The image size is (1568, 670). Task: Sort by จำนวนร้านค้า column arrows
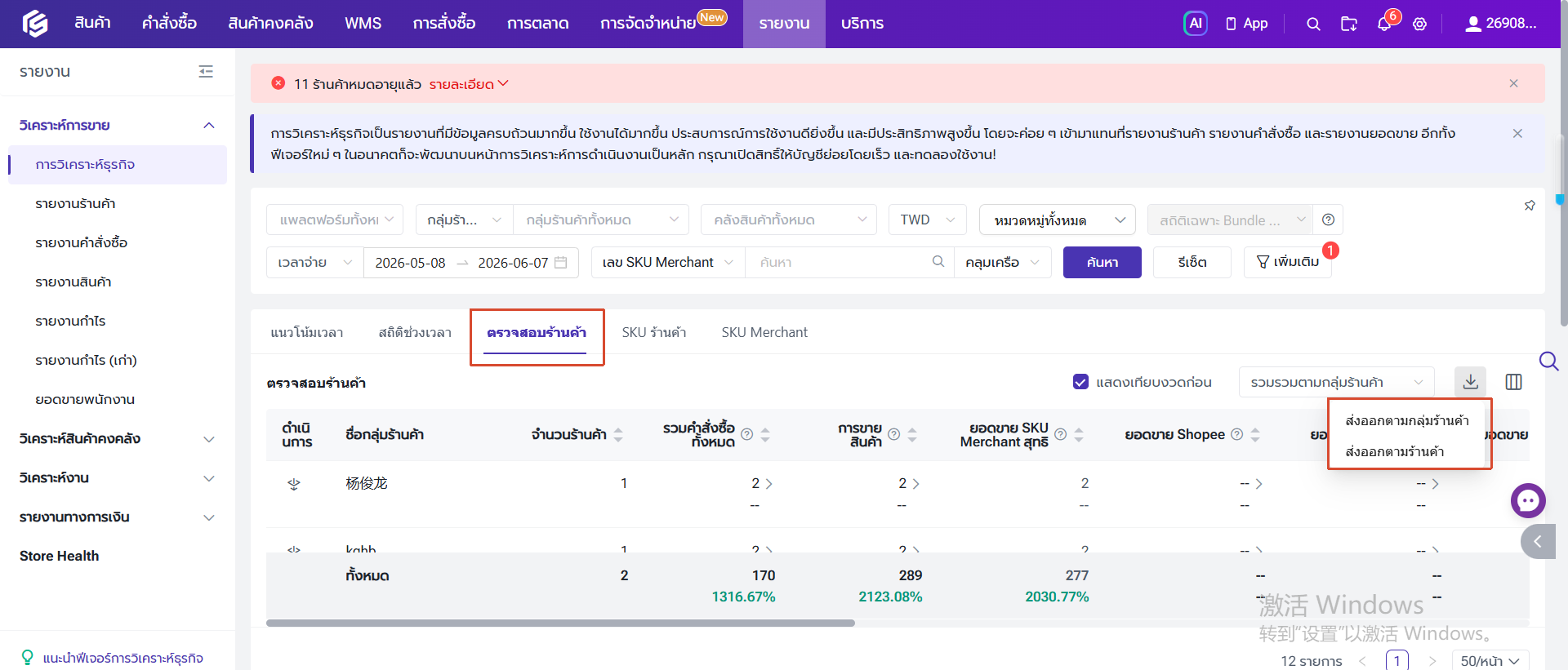[618, 435]
